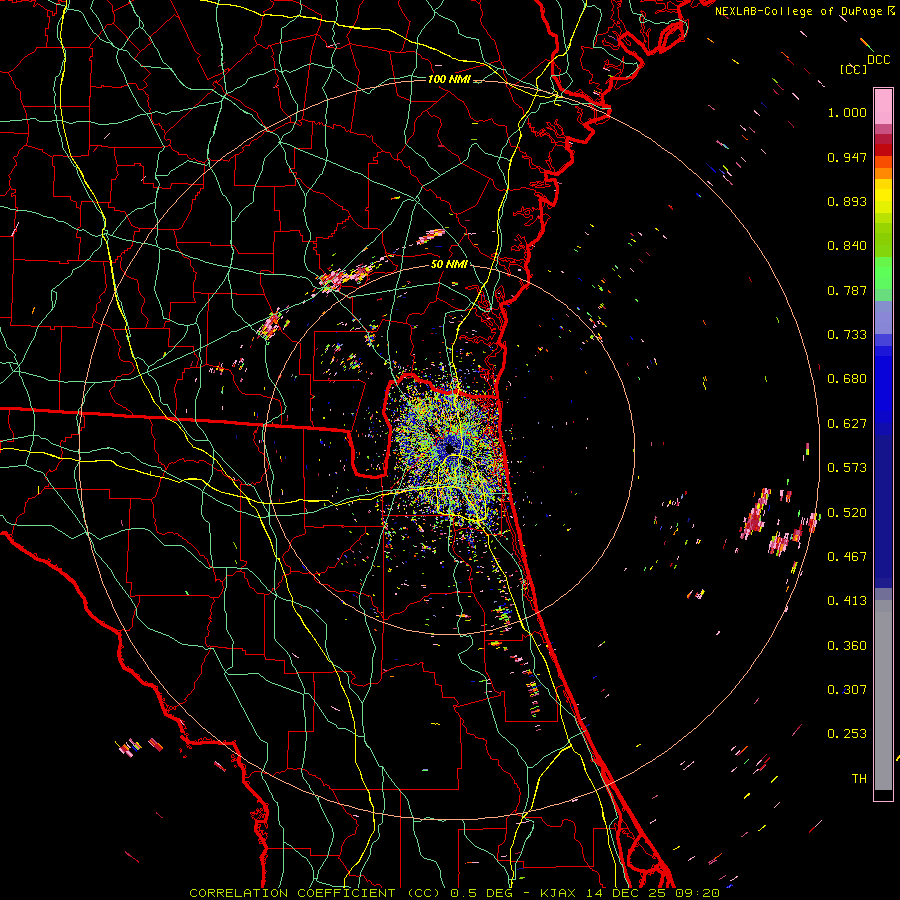Screen dimensions: 900x900
Task: Click the 0.947 color scale value
Action: point(847,157)
